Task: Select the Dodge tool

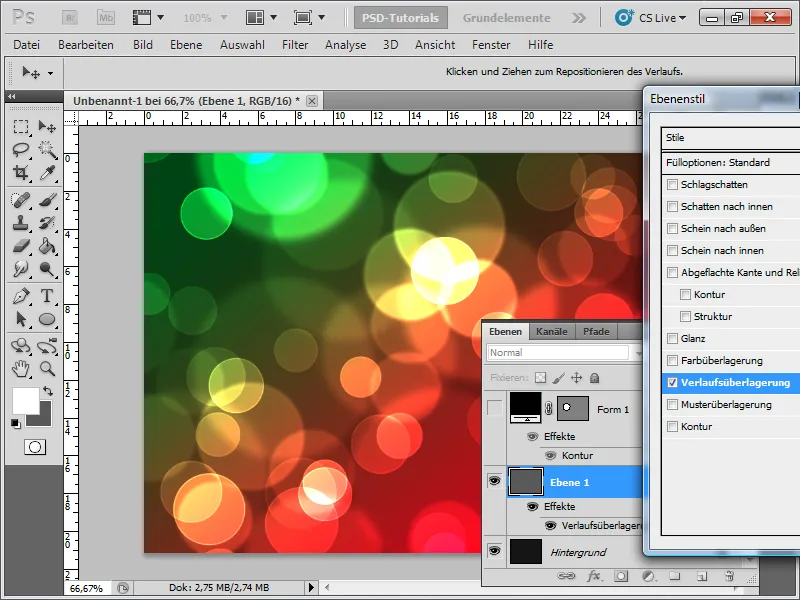Action: pyautogui.click(x=47, y=269)
